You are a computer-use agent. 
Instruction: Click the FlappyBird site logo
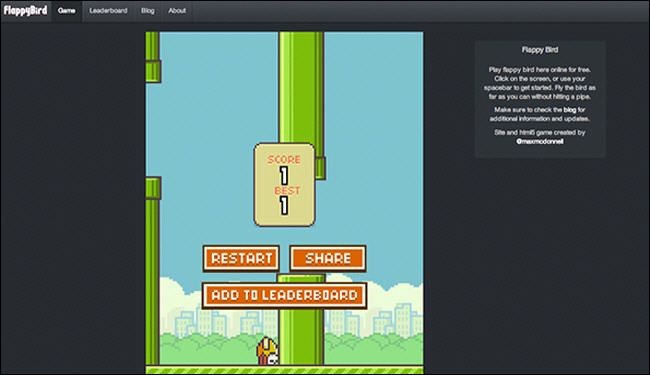tap(25, 10)
